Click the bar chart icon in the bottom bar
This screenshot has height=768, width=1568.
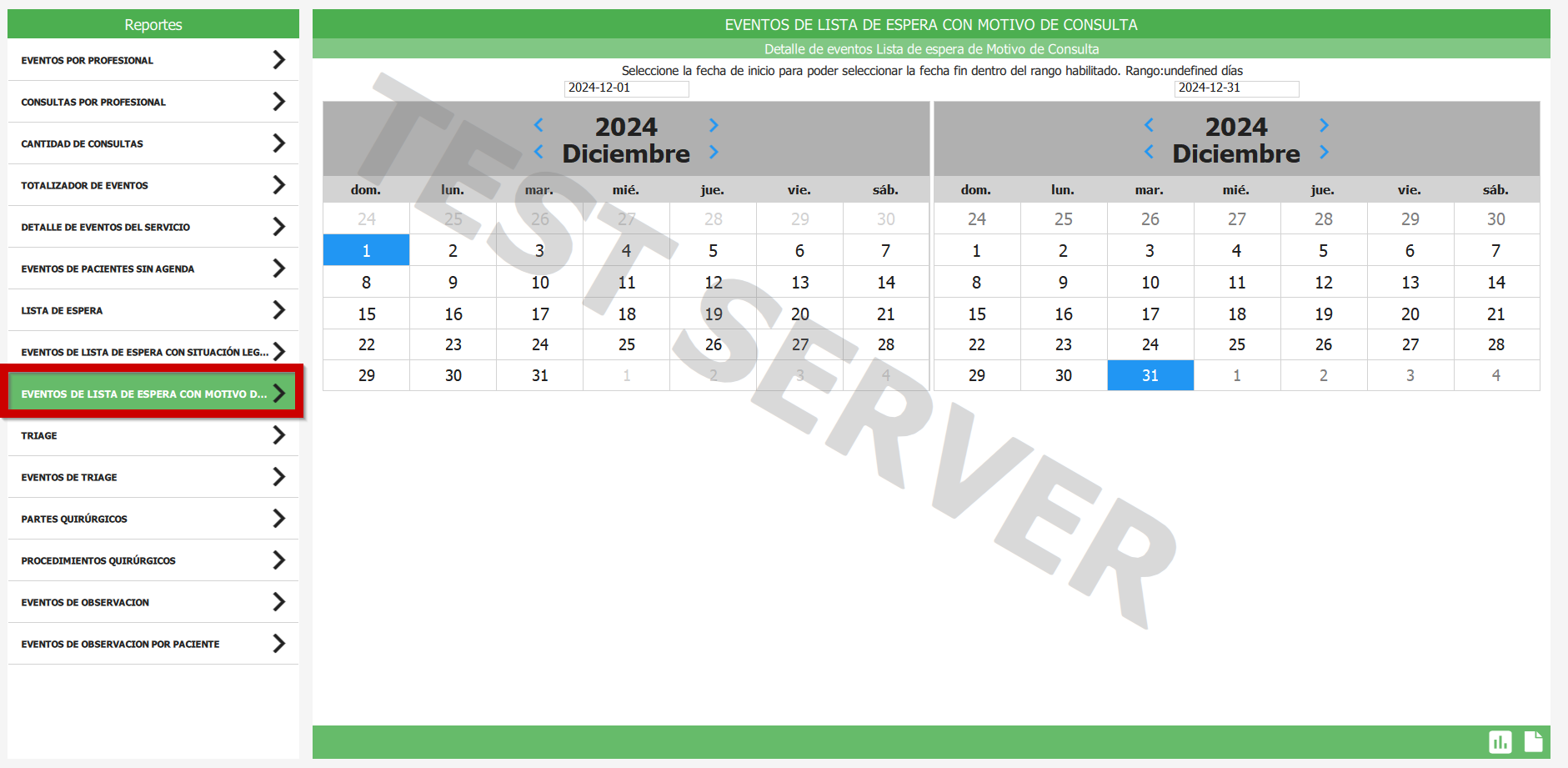pos(1500,741)
